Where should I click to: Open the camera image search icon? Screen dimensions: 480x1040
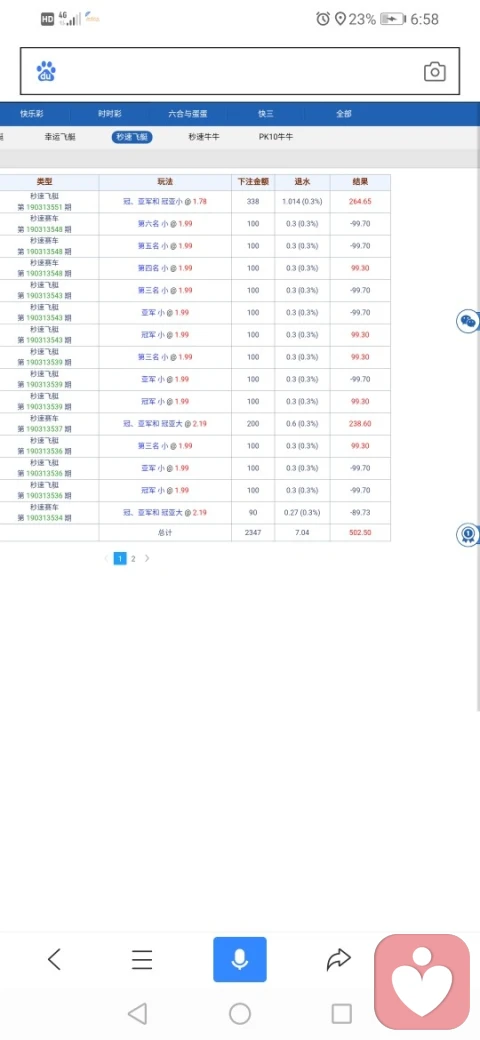coord(434,72)
